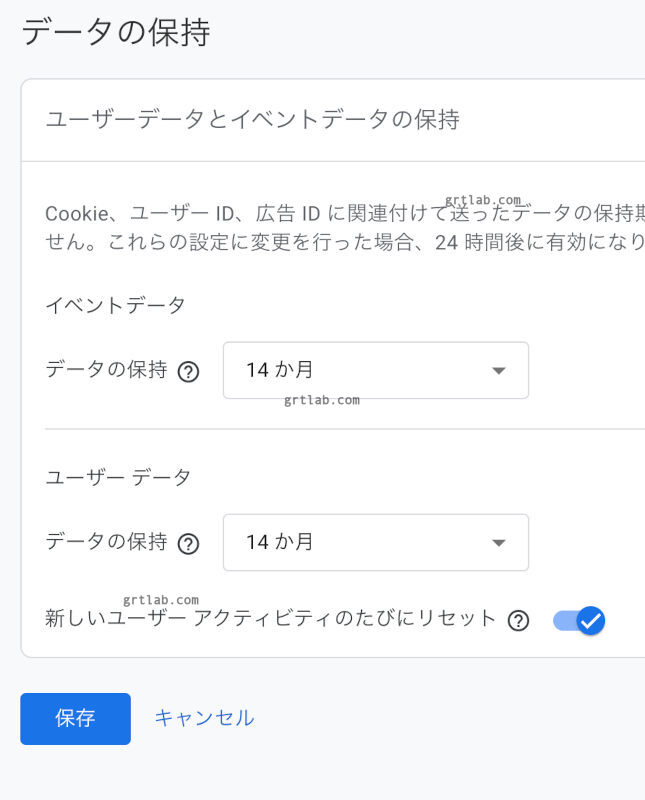This screenshot has height=800, width=645.
Task: Toggle reset on new user activity switch
Action: pyautogui.click(x=580, y=621)
